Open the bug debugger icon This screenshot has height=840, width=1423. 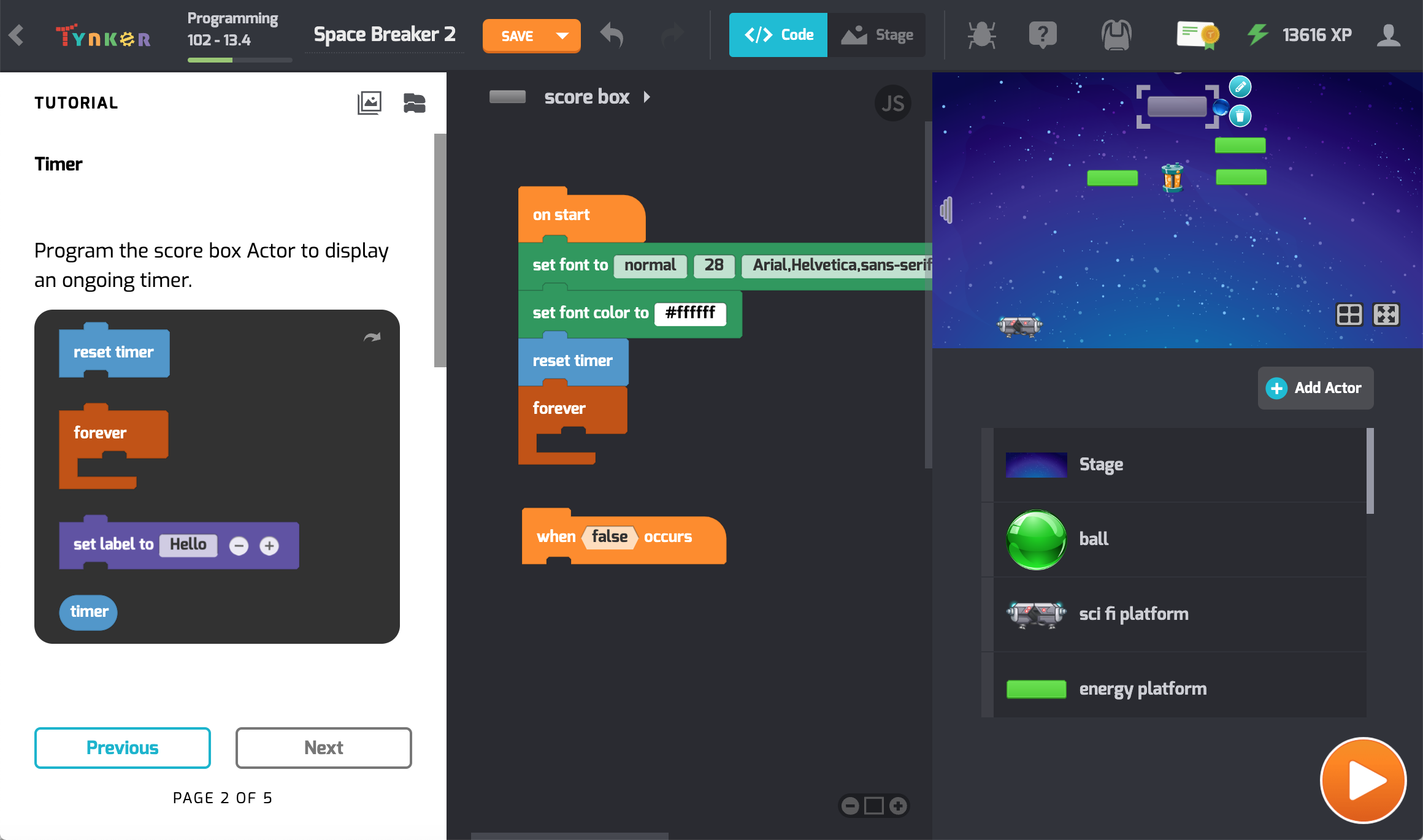point(981,35)
